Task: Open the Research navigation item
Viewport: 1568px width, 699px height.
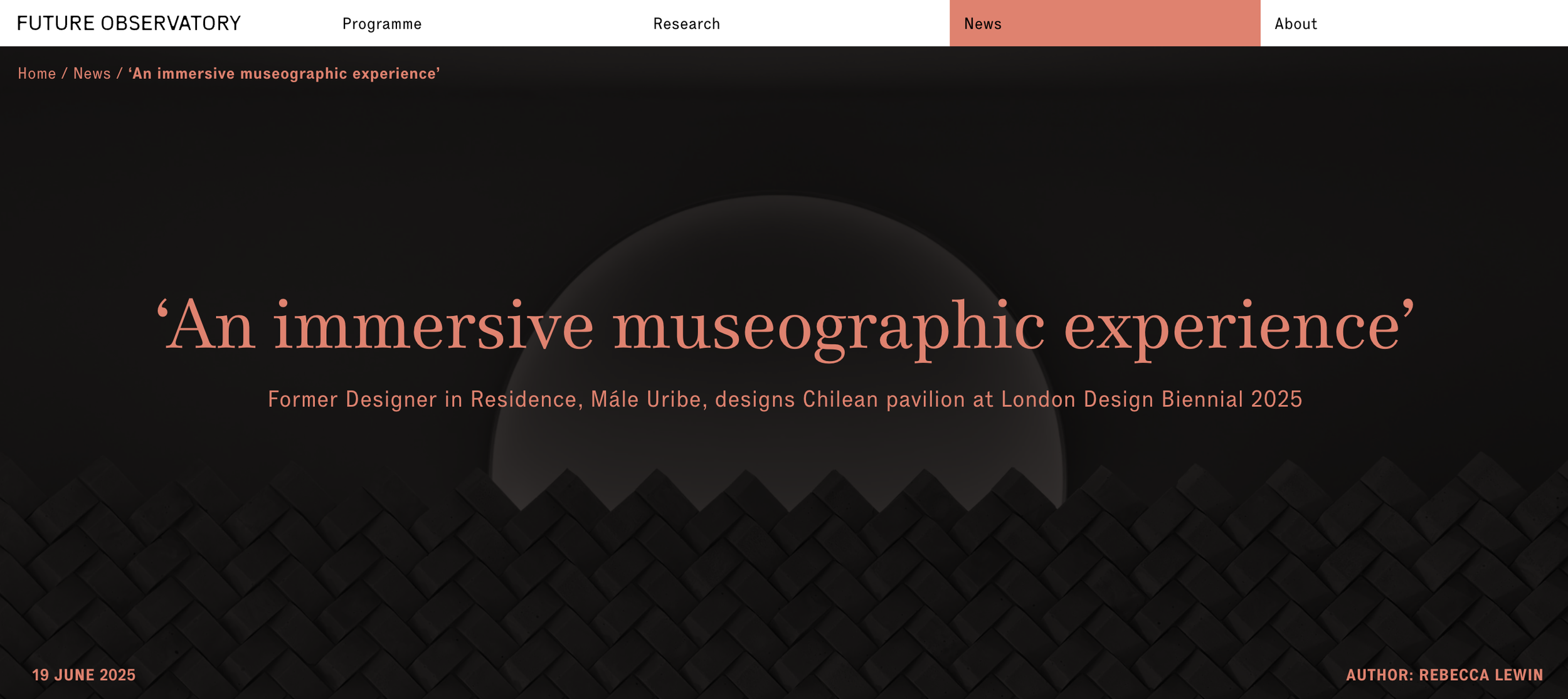Action: coord(686,24)
